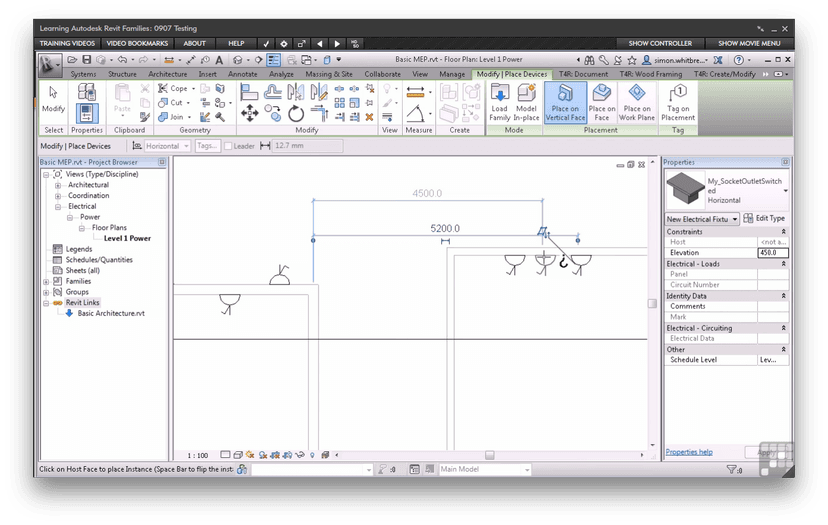Switch to the Collaborate ribbon tab
Viewport: 828px width, 525px height.
click(382, 74)
